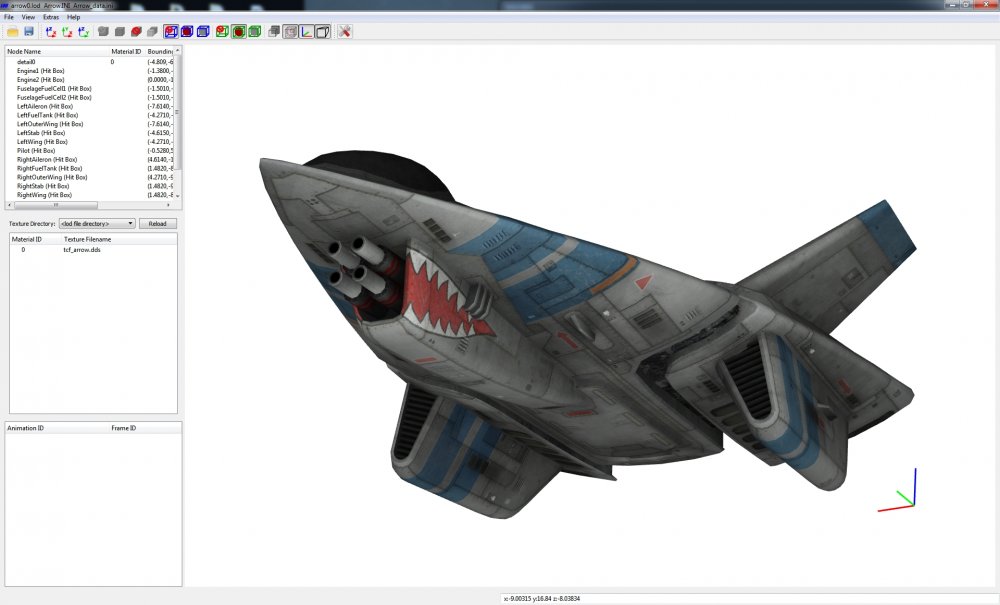Click the red sphere shading icon
The height and width of the screenshot is (605, 1000).
coord(136,31)
